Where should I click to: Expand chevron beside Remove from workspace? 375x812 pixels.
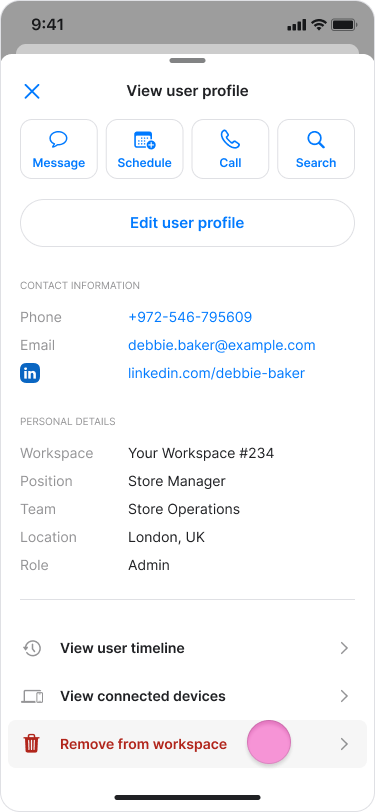(344, 744)
